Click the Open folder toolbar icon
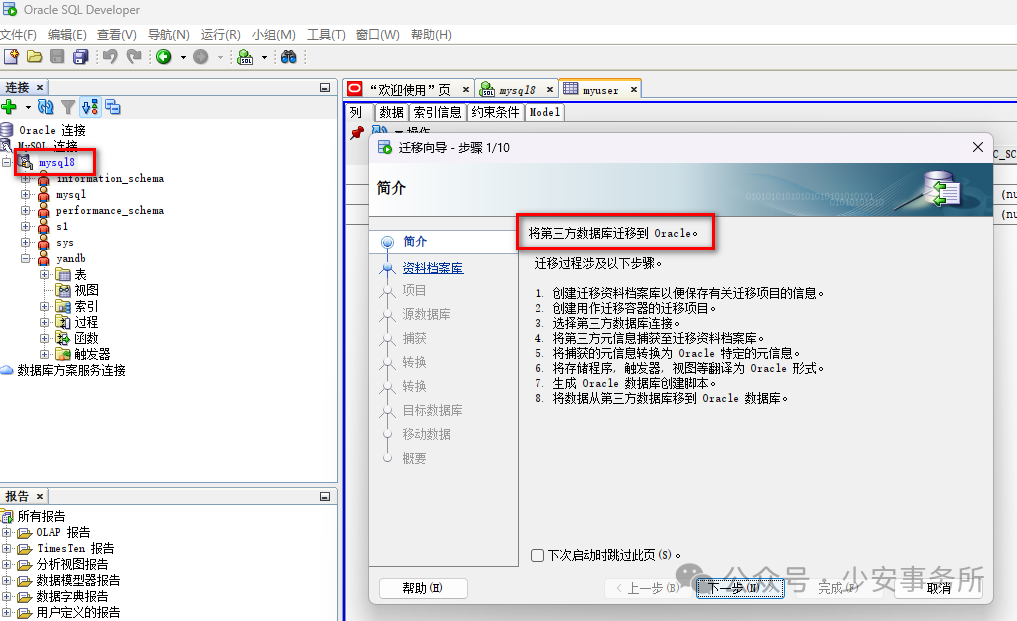This screenshot has width=1017, height=621. (34, 56)
